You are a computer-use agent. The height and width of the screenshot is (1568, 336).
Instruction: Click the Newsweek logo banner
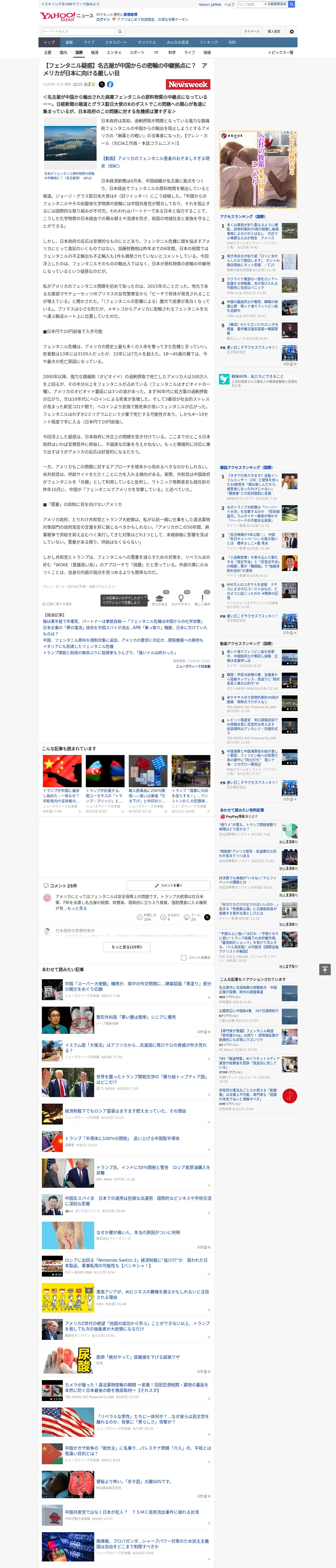click(x=188, y=85)
